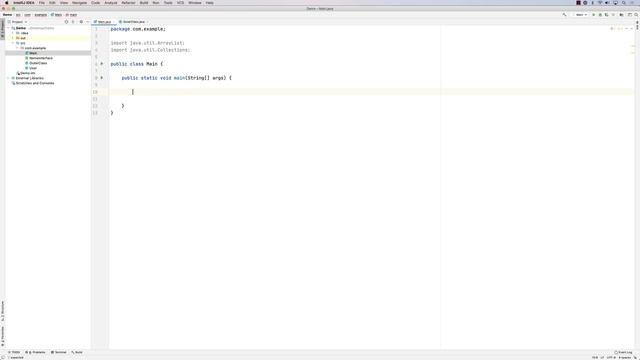
Task: Click the Run with Coverage icon
Action: (x=607, y=15)
